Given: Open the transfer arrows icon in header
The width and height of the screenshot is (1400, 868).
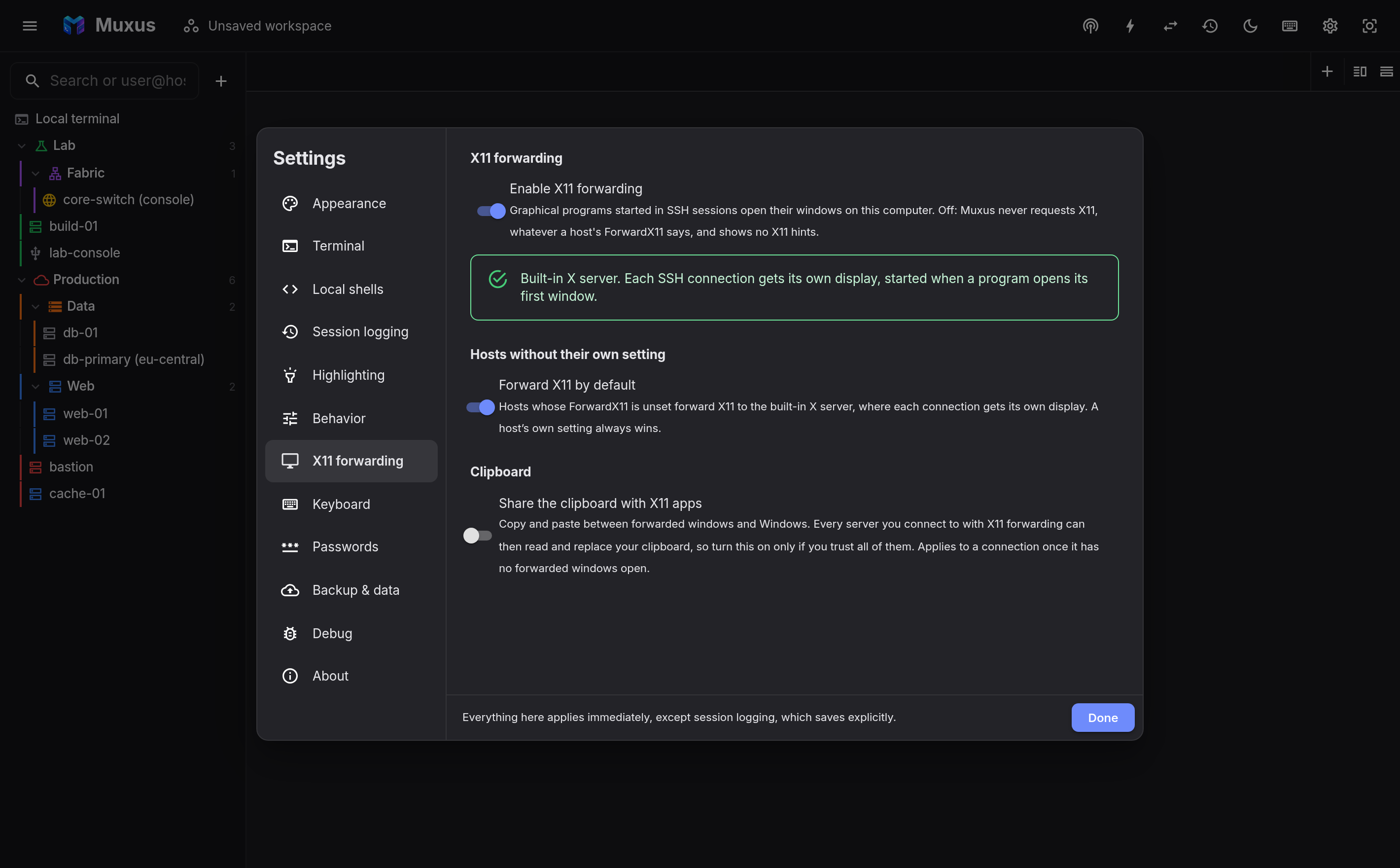Looking at the screenshot, I should tap(1170, 26).
